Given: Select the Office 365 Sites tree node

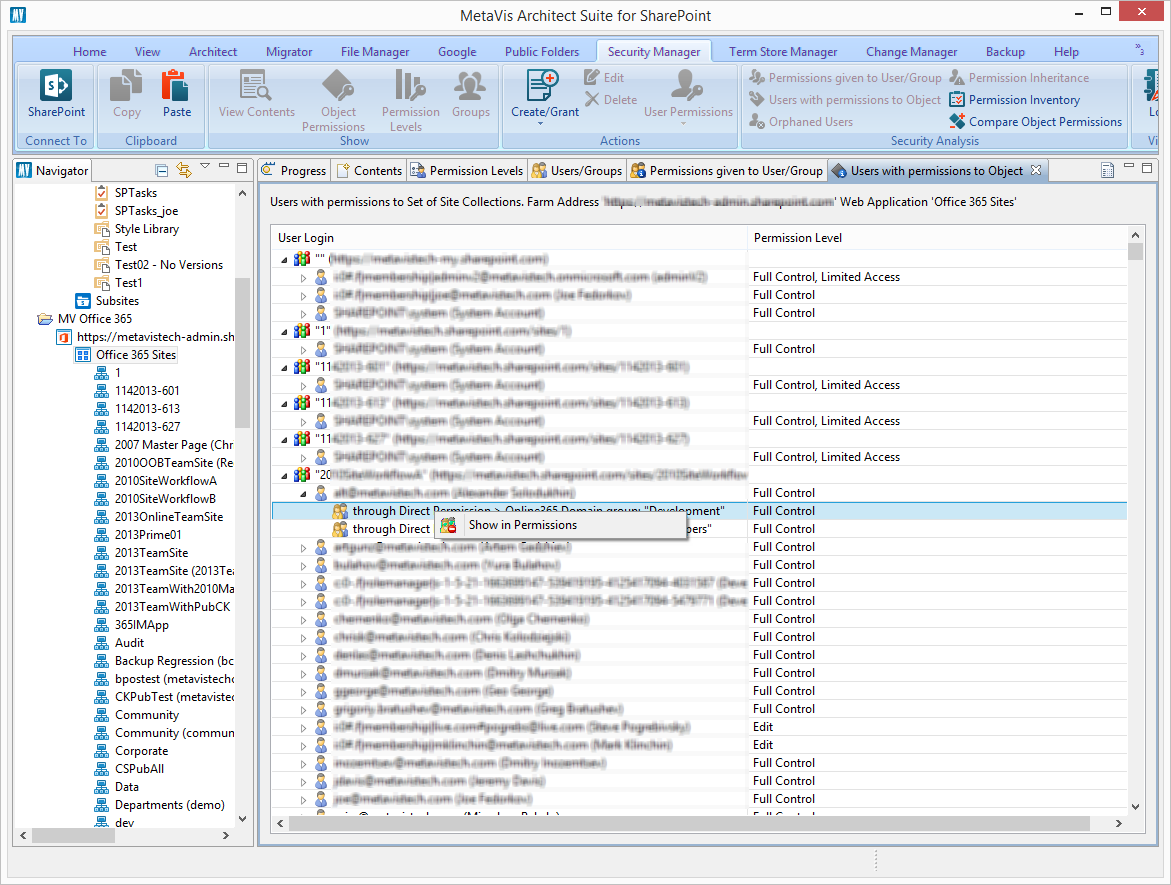Looking at the screenshot, I should [135, 355].
